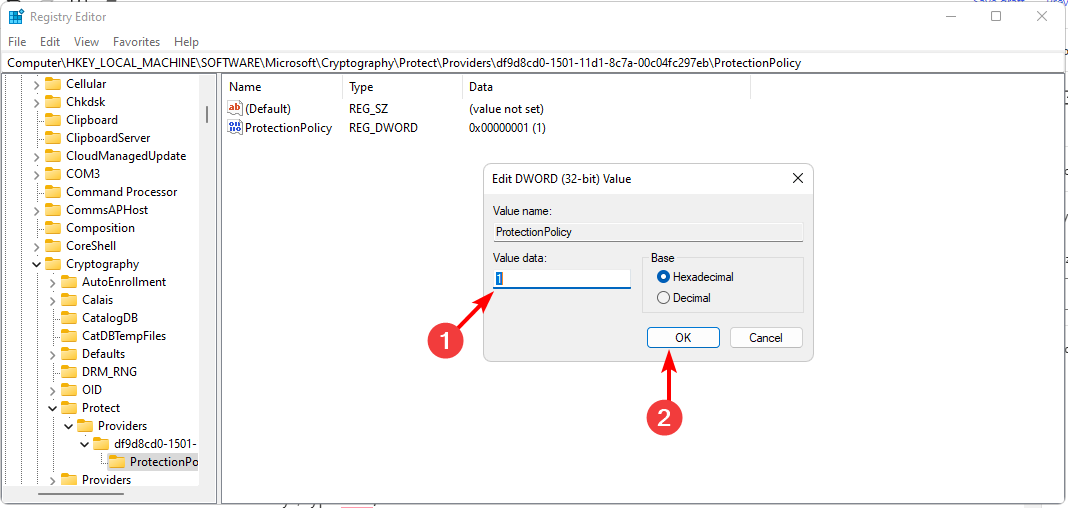Expand the OID key
Screen dimensions: 1068x508
pos(52,390)
